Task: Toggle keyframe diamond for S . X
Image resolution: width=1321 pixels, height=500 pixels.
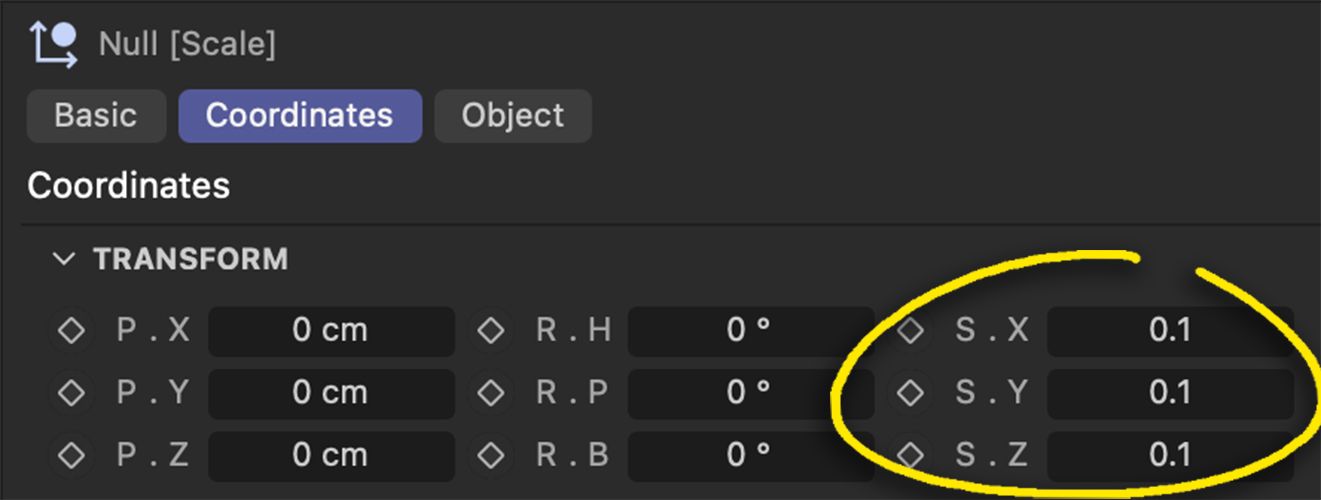Action: (910, 331)
